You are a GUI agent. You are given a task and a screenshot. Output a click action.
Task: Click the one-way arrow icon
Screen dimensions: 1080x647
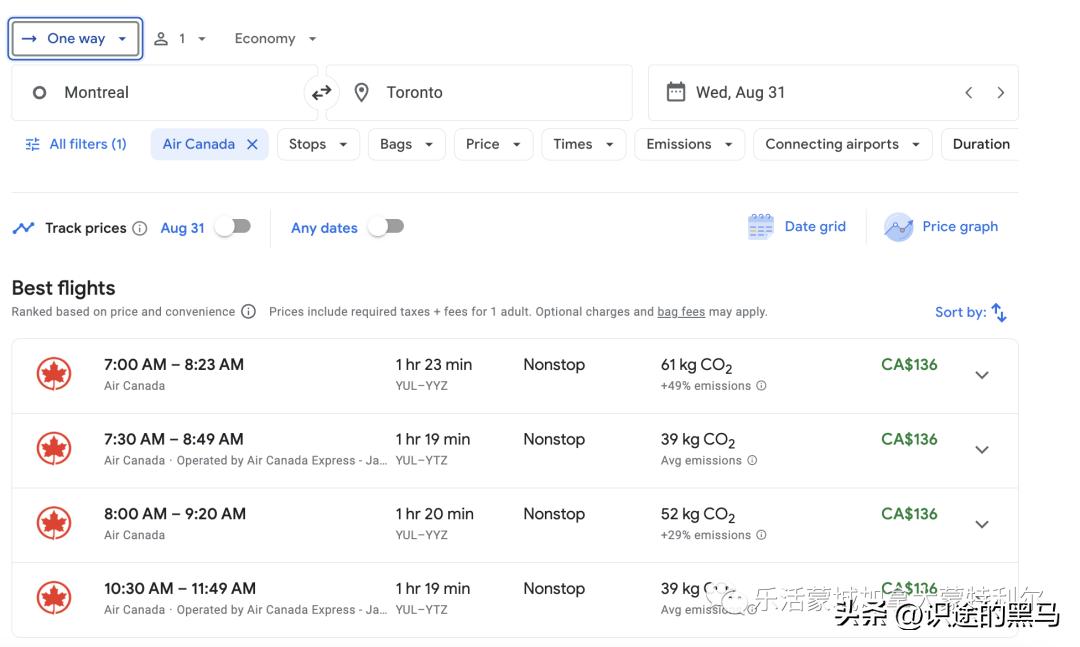point(29,39)
